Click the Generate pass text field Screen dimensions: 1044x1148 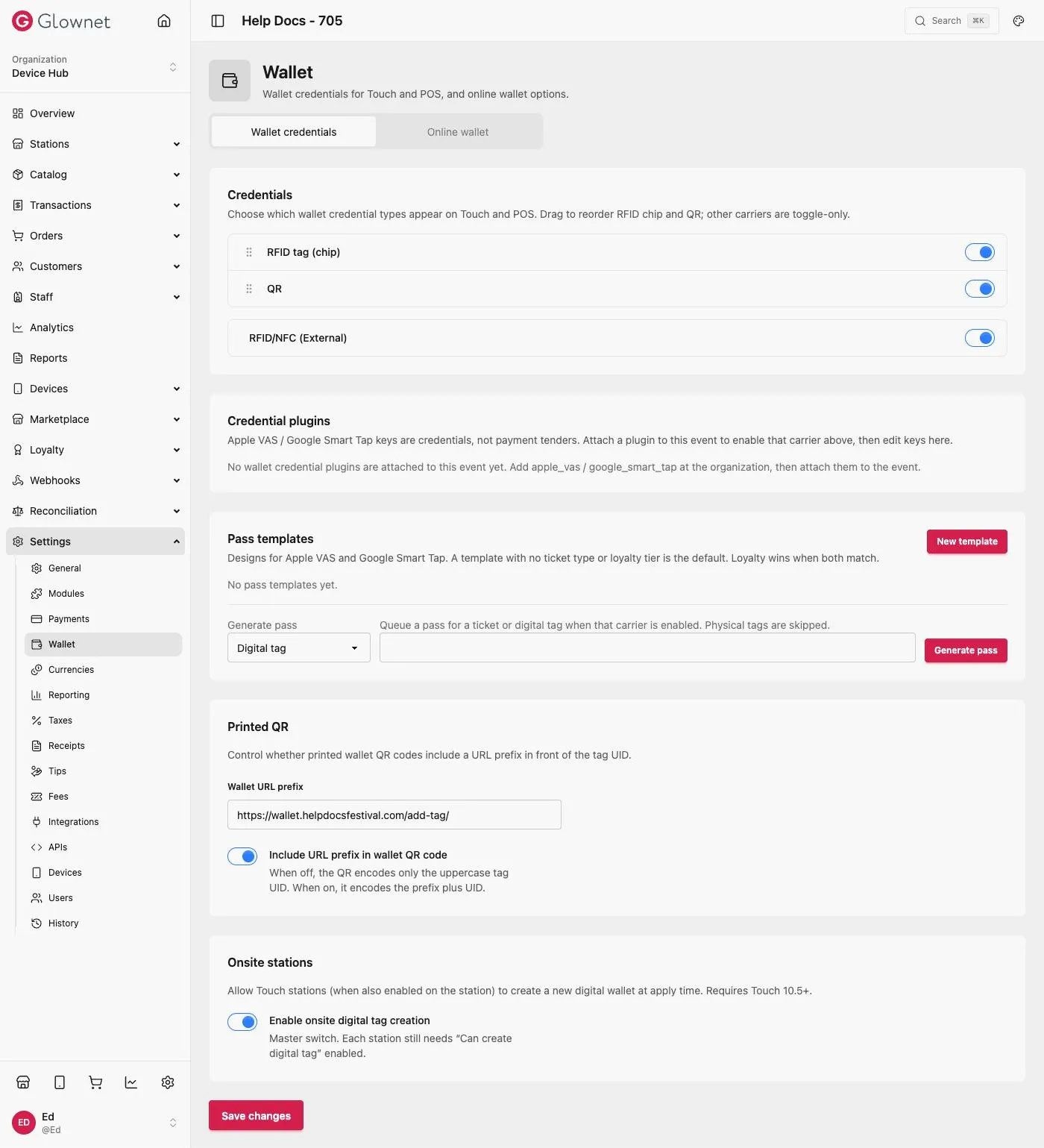pyautogui.click(x=647, y=647)
